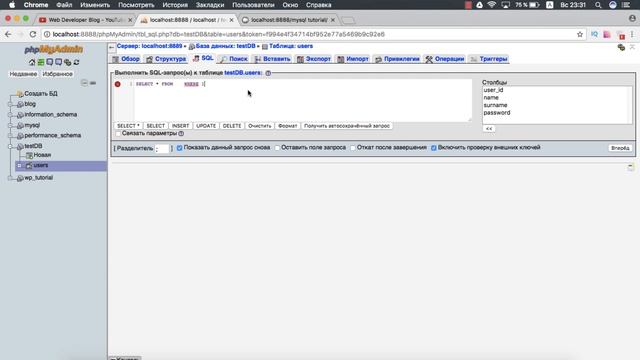Toggle Включить проверку внешних ключей checkbox
Viewport: 640px width, 360px height.
434,148
